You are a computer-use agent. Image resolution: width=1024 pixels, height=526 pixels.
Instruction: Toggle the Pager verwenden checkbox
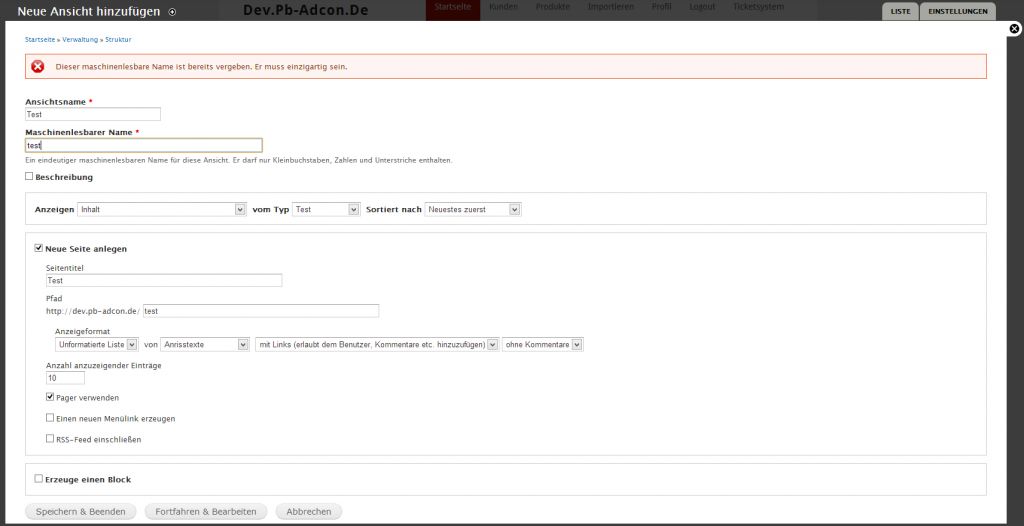(50, 397)
